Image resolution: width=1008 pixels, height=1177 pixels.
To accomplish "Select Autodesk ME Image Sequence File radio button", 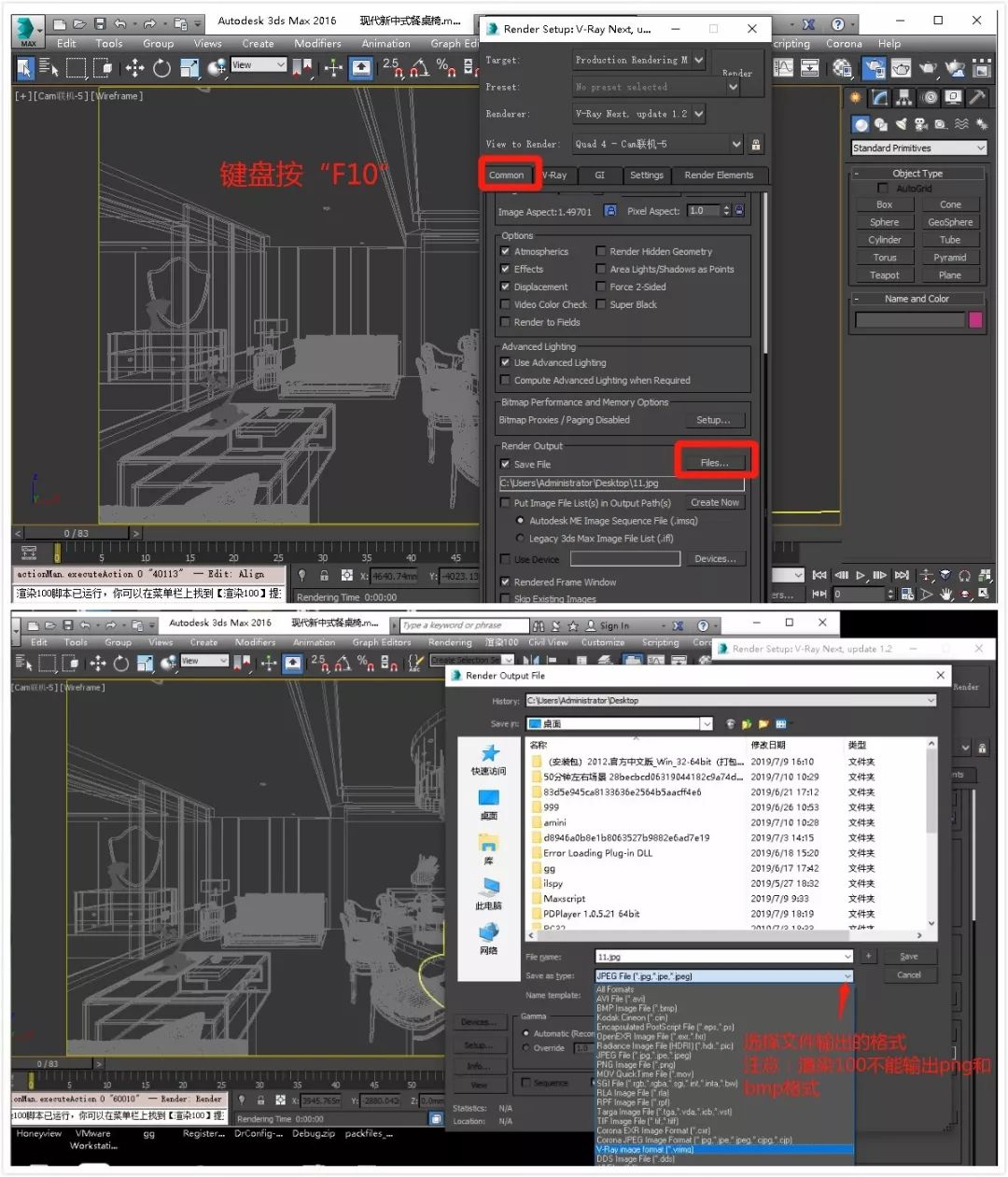I will pyautogui.click(x=520, y=520).
